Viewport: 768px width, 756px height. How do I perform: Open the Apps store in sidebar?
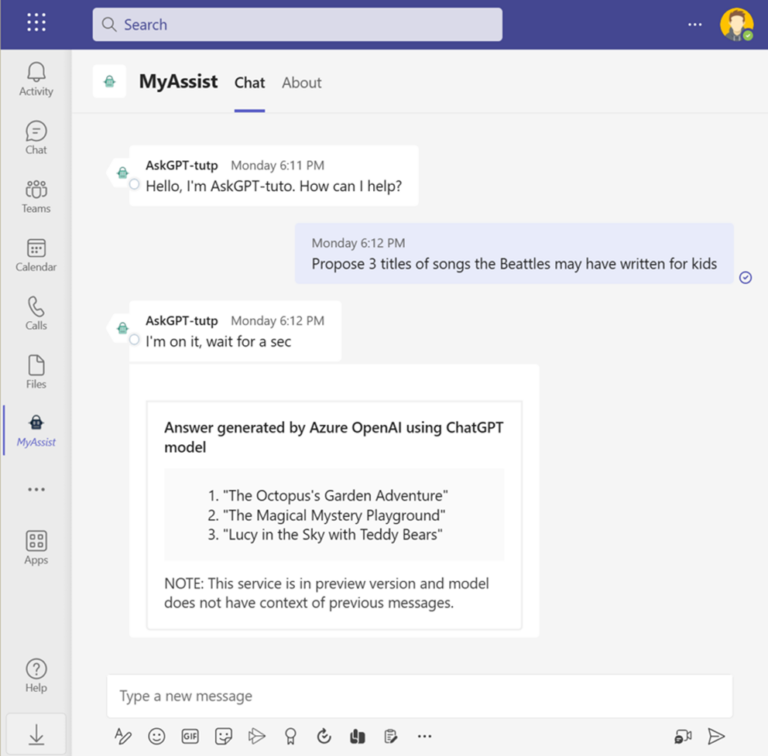pyautogui.click(x=36, y=547)
